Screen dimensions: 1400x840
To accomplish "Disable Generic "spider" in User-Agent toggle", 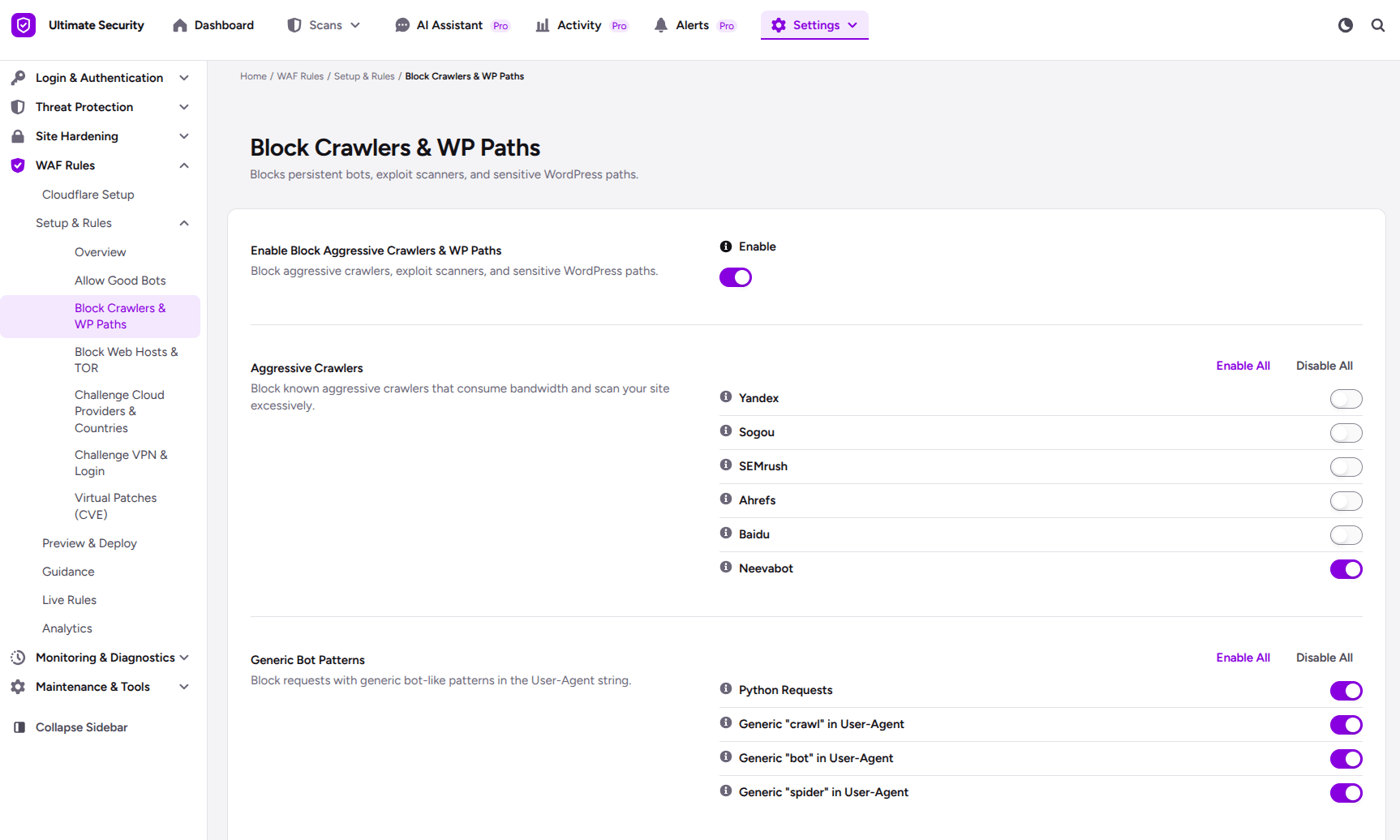I will pyautogui.click(x=1346, y=793).
